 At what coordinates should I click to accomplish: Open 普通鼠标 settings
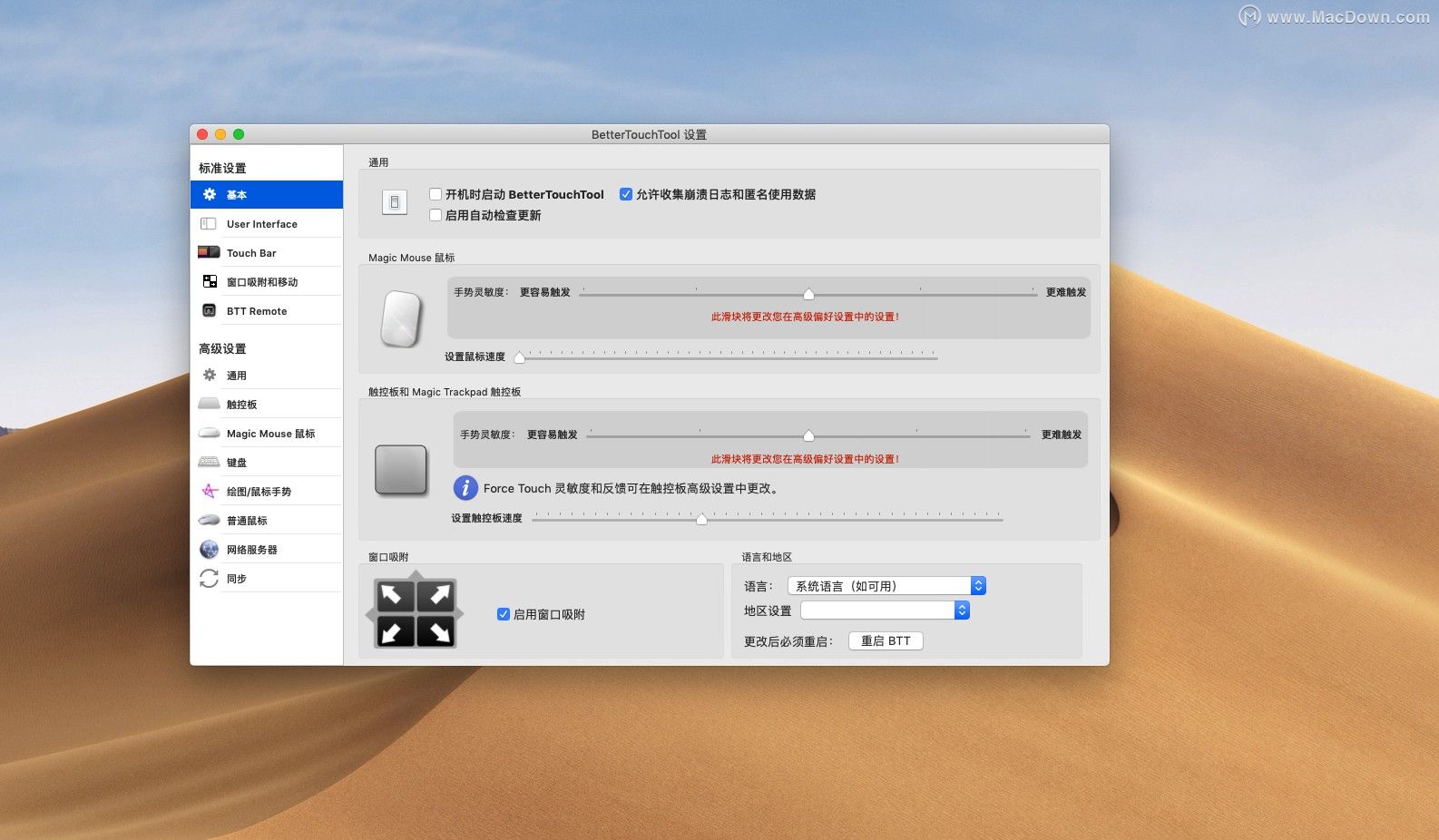pos(267,520)
